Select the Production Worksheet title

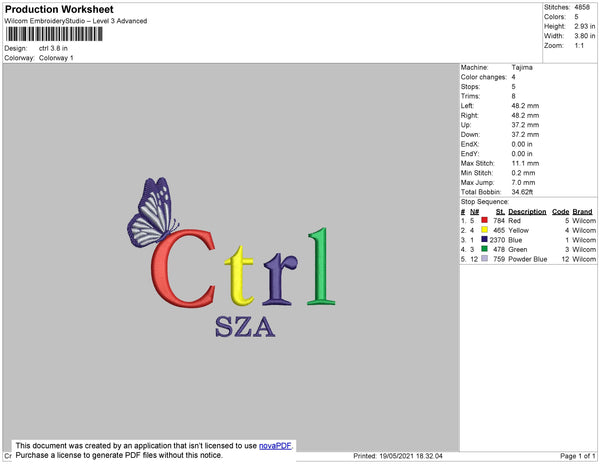coord(59,10)
